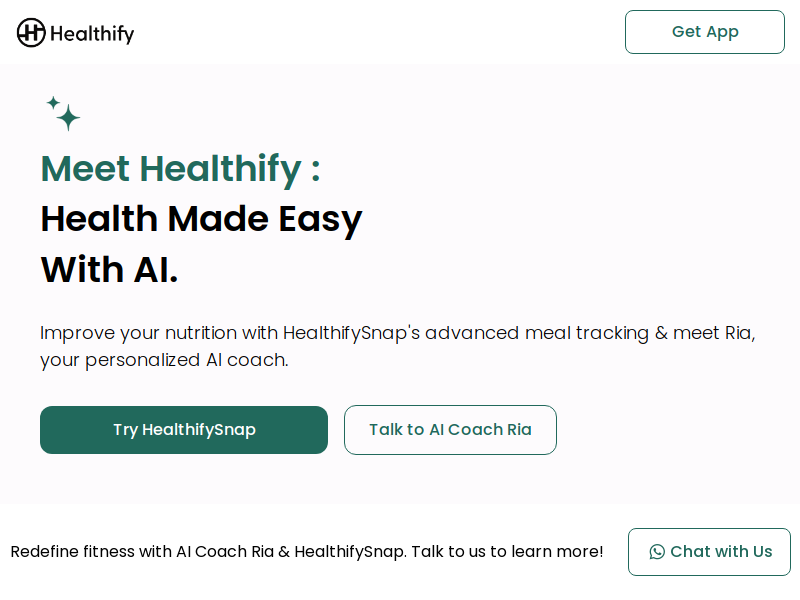Screen dimensions: 800x600
Task: Start the Try HealthifySnap button
Action: 184,430
